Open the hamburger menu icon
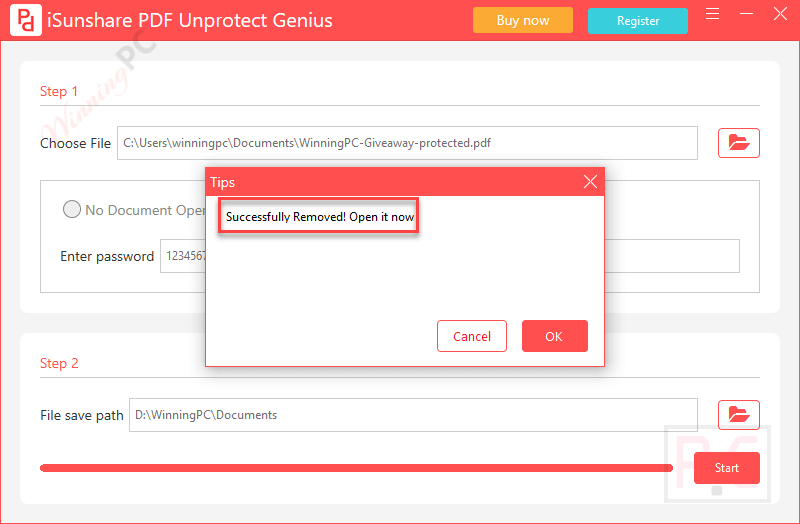Viewport: 800px width, 524px height. pyautogui.click(x=712, y=14)
